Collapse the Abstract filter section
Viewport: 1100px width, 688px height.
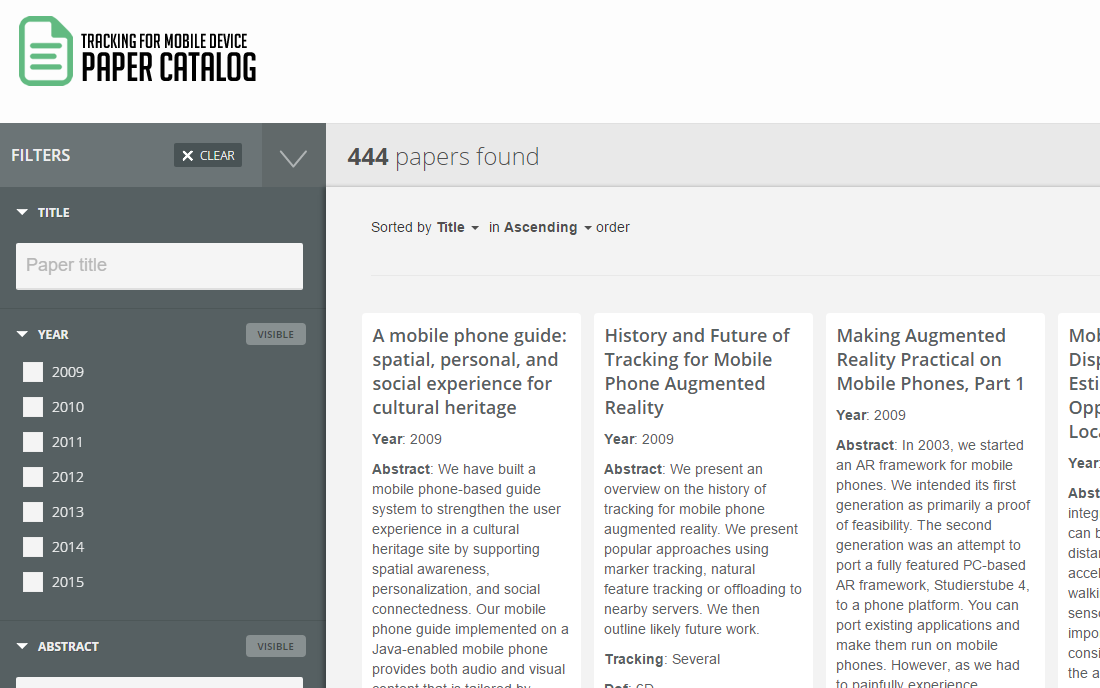[x=22, y=646]
